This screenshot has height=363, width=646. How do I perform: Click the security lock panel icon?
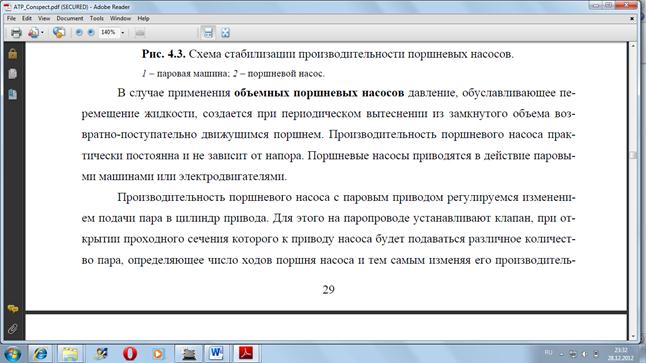[12, 54]
